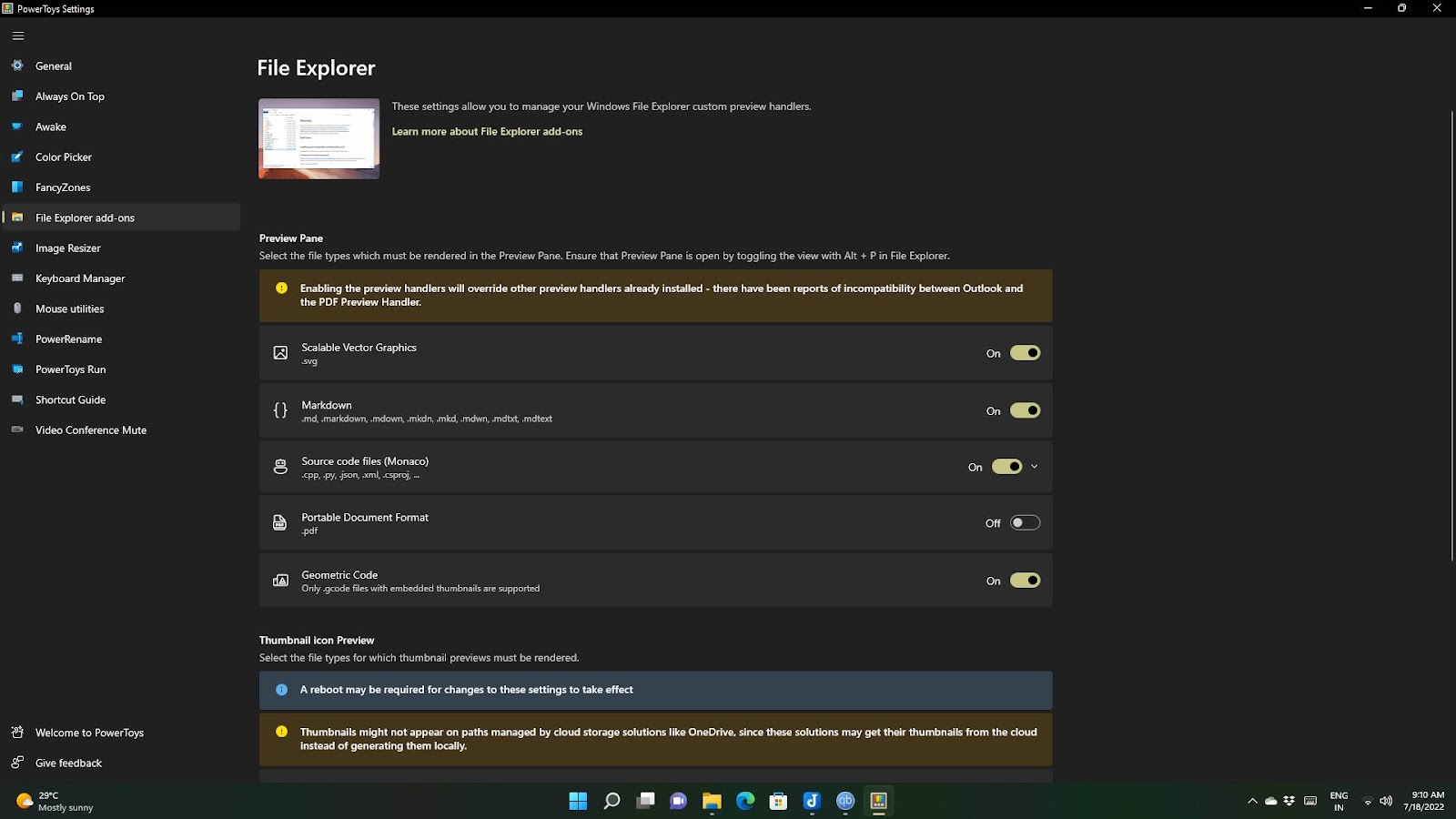Open Teams Chat from the taskbar
This screenshot has height=819, width=1456.
(678, 801)
